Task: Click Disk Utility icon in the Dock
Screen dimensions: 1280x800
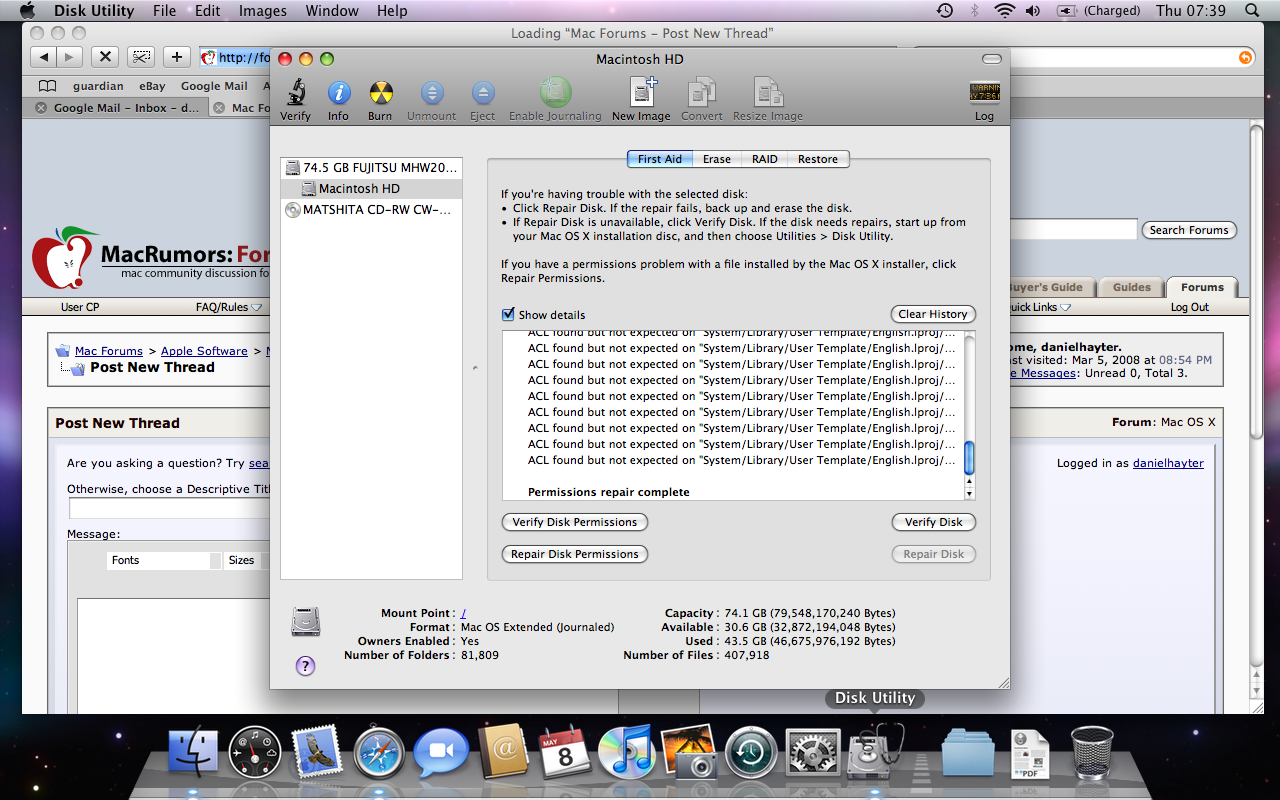Action: pos(875,750)
